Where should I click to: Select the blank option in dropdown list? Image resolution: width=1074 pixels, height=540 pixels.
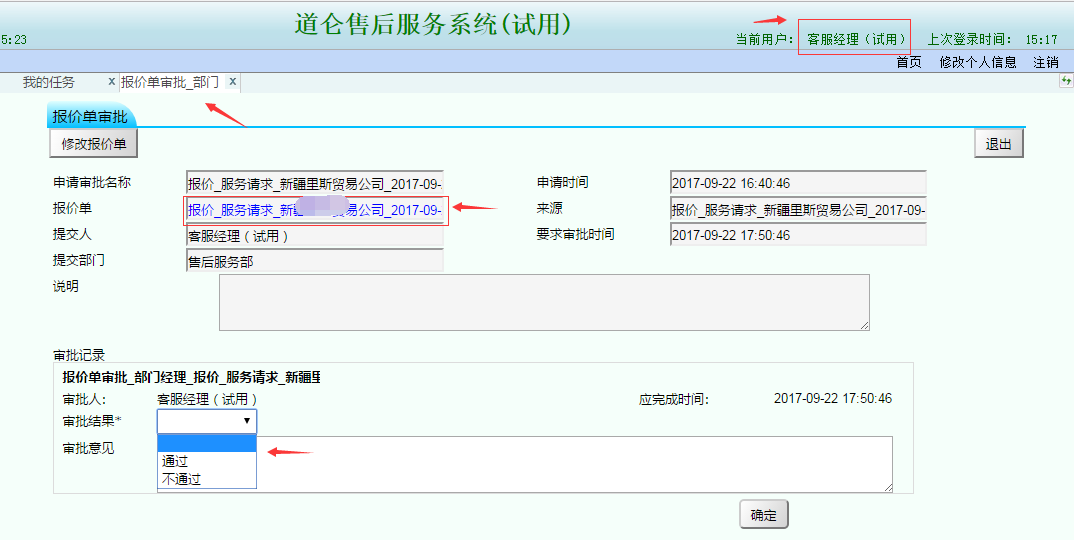(x=207, y=444)
